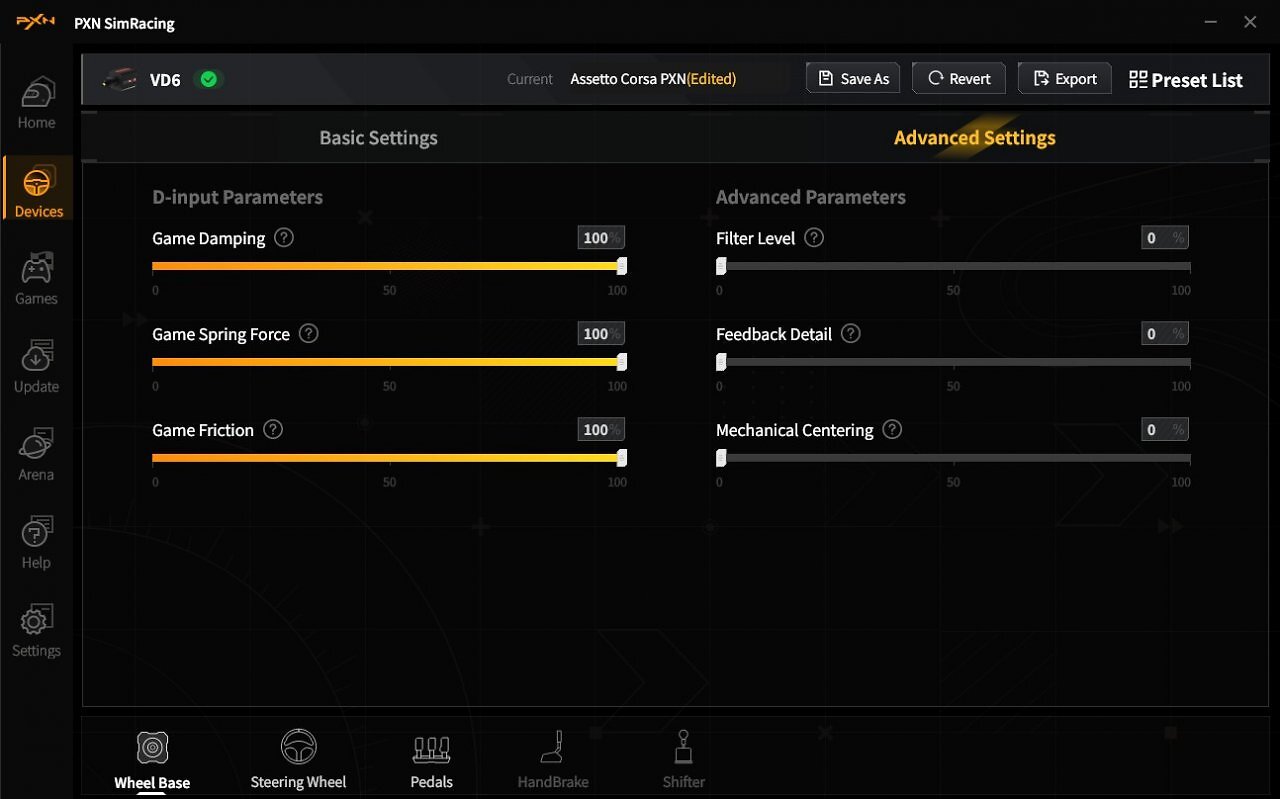
Task: Edit the Mechanical Centering percent field
Action: point(1165,430)
